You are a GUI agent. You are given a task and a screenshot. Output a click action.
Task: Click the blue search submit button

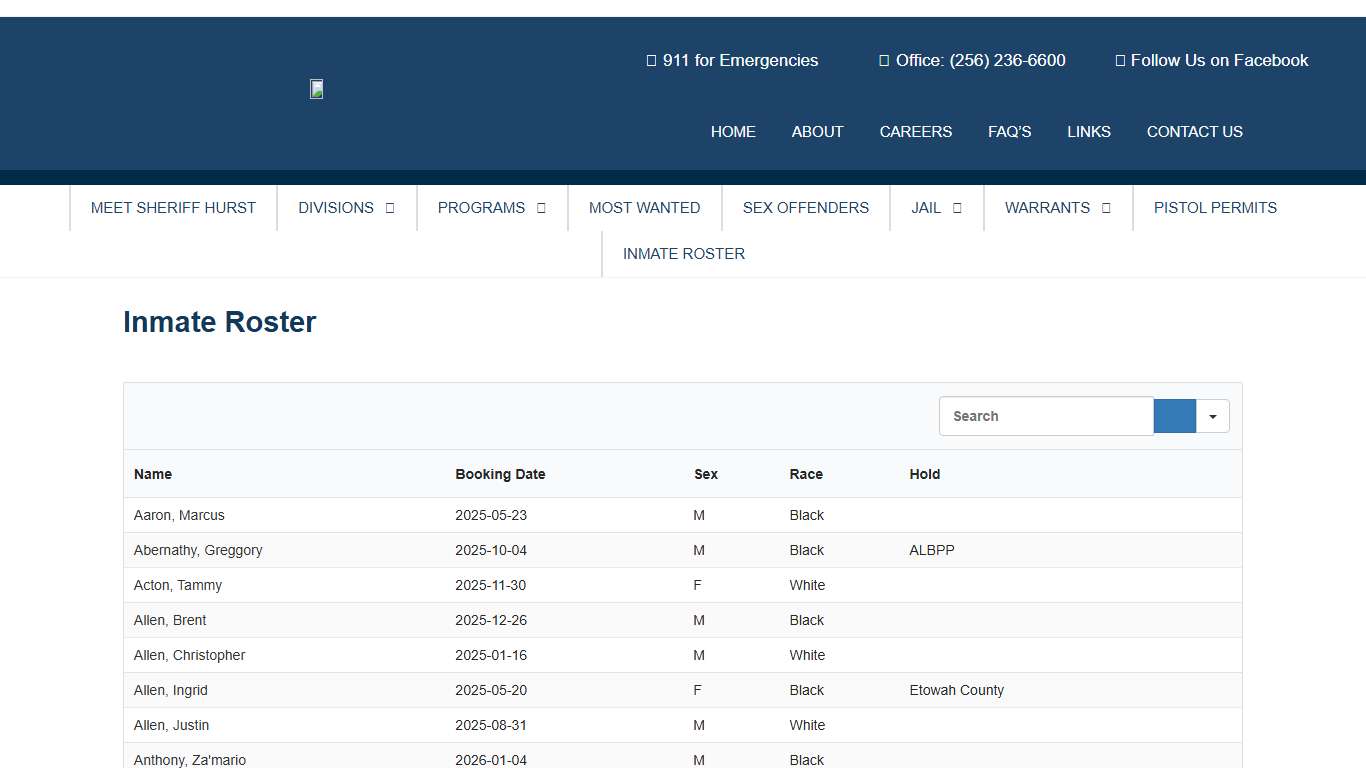(1174, 416)
